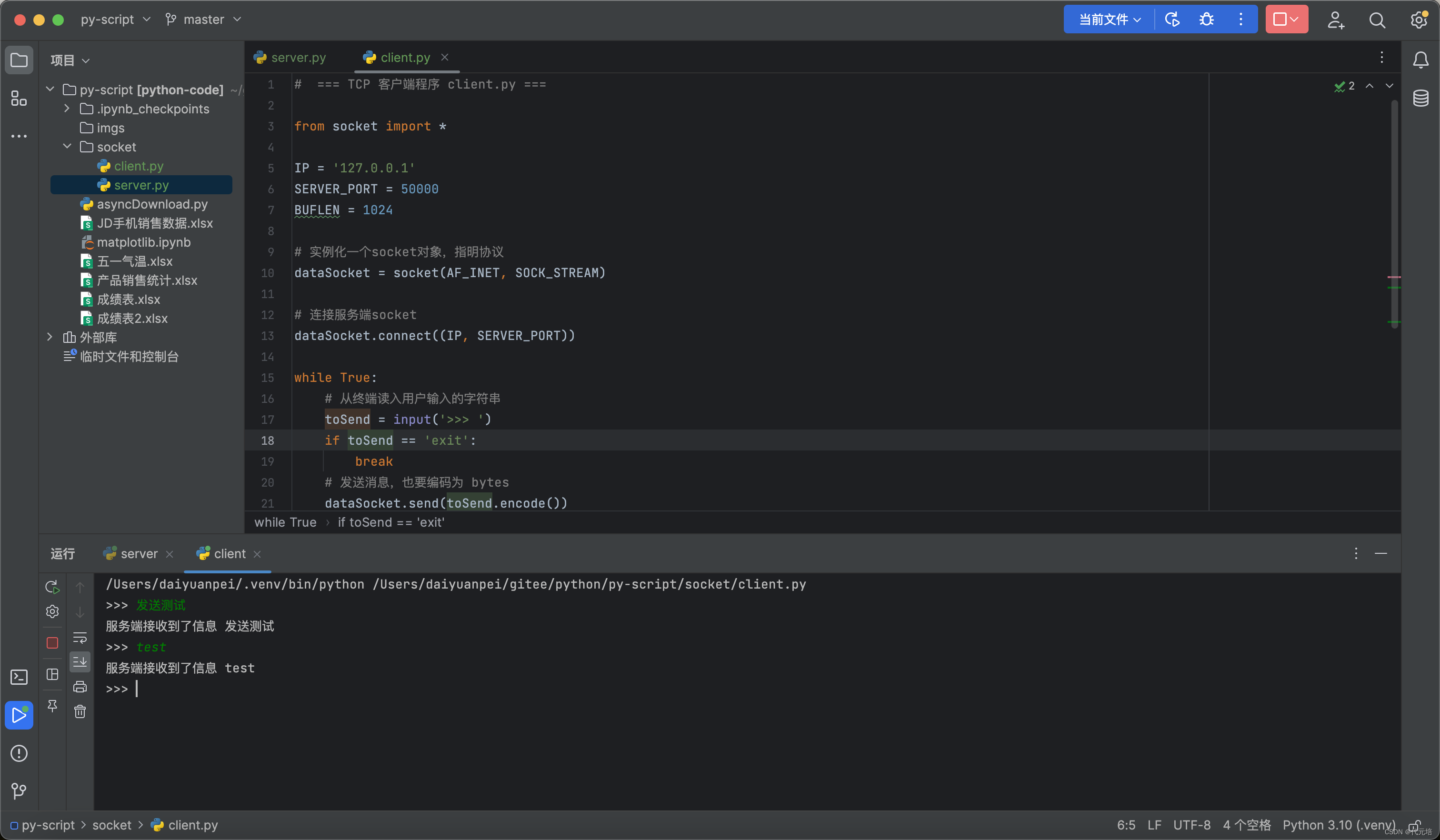Open the py-script project dropdown

coord(116,20)
